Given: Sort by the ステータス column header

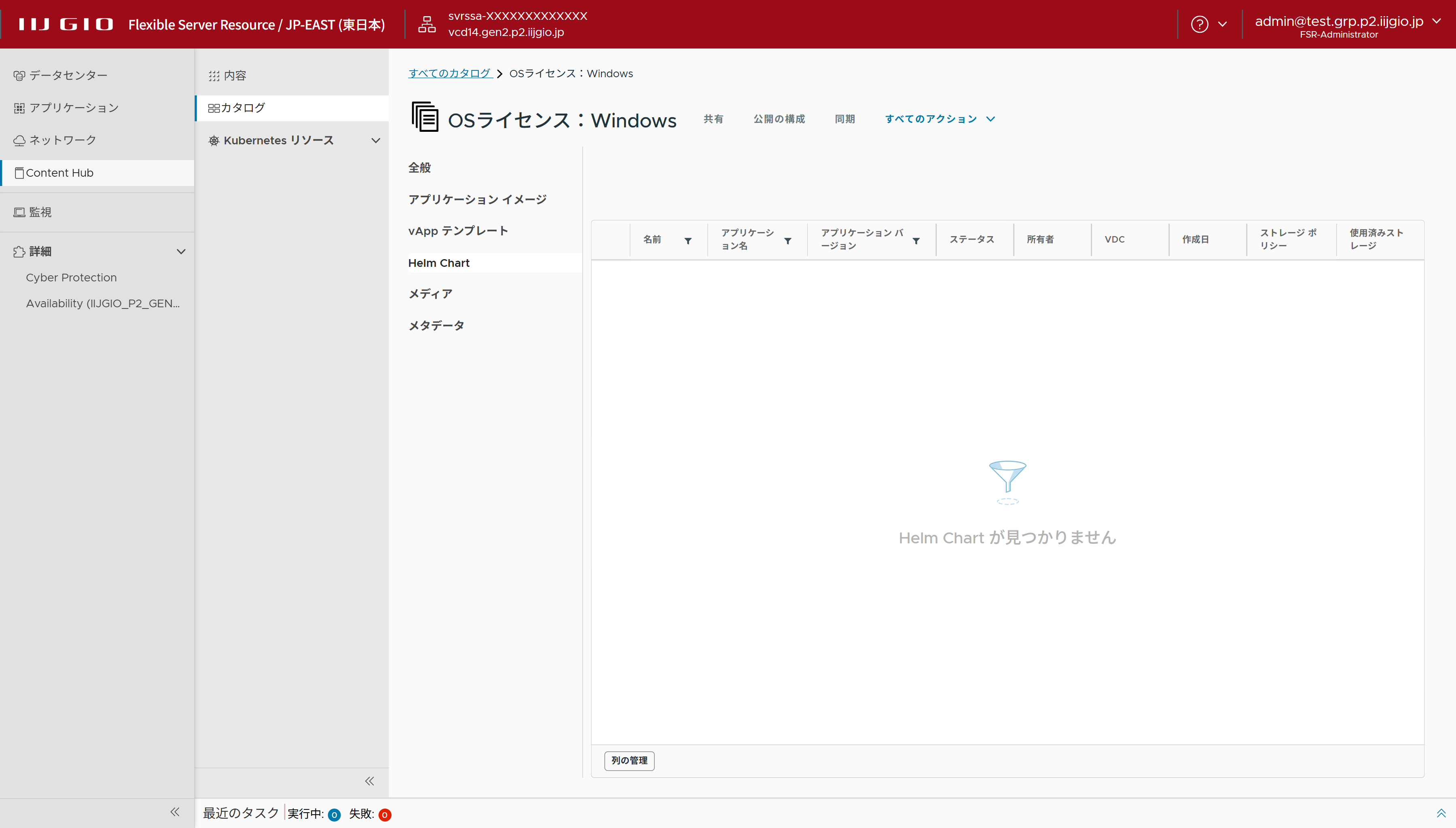Looking at the screenshot, I should pyautogui.click(x=971, y=239).
